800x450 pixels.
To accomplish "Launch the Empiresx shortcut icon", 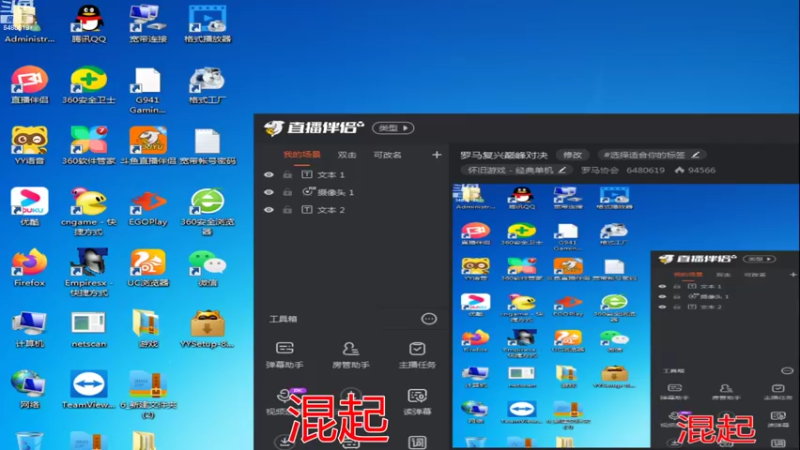I will pos(89,272).
